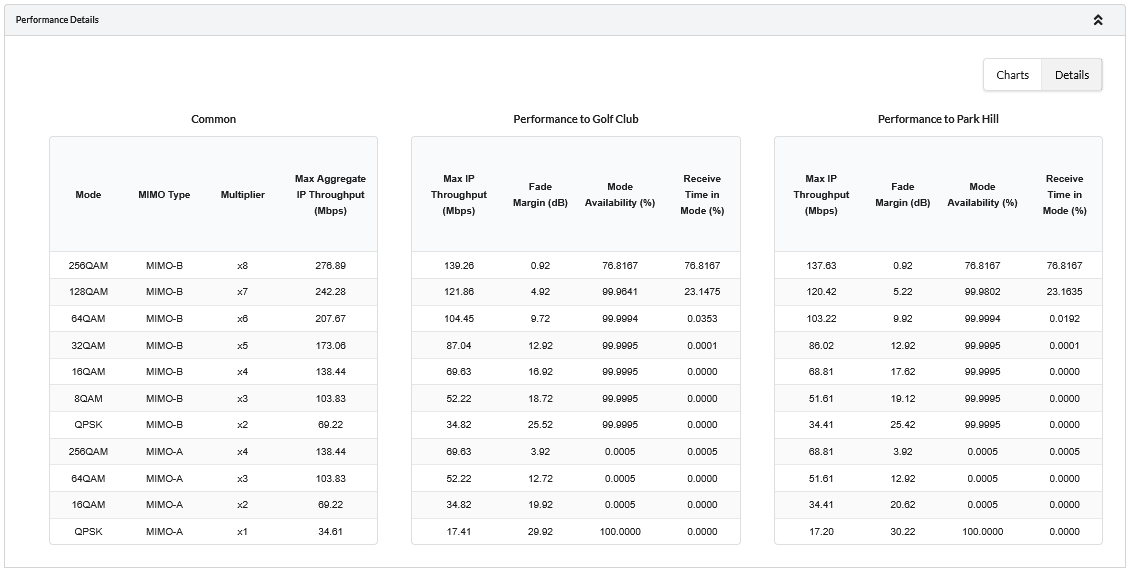The width and height of the screenshot is (1129, 570).
Task: Click Park Hill 137.63 throughput value
Action: tap(821, 266)
